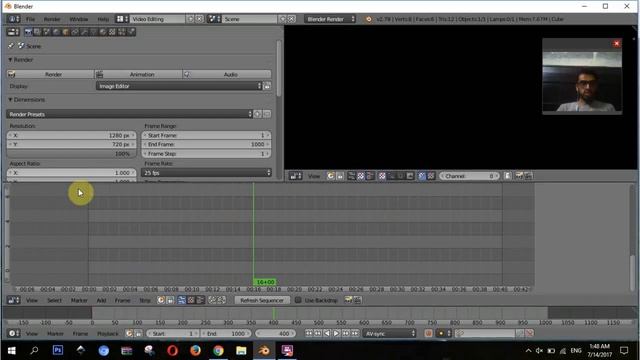Toggle use preview range in timeline header
640x360 pixels.
pyautogui.click(x=129, y=333)
